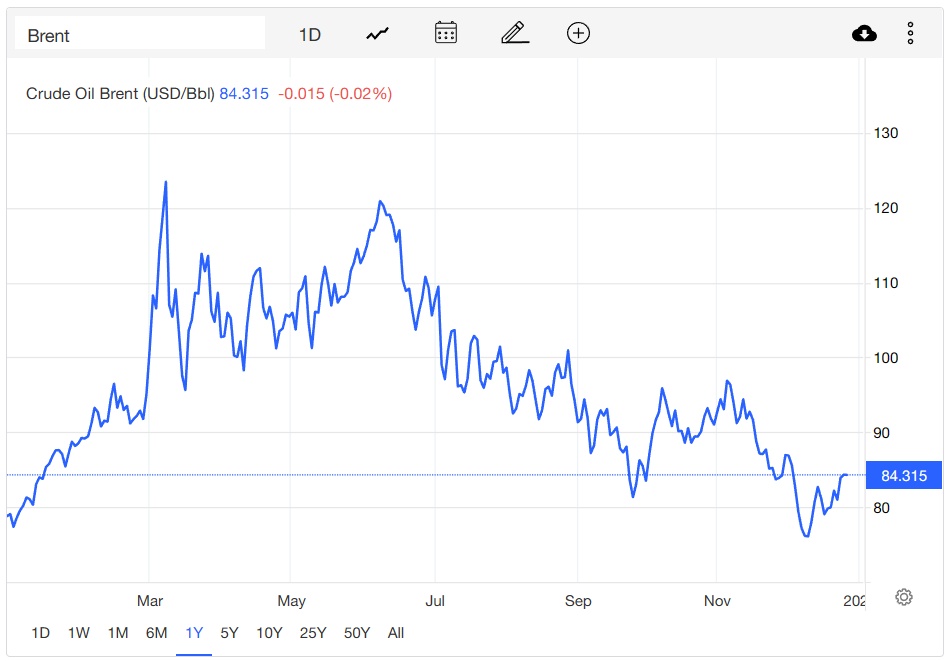Click the plus circle compare icon

coord(578,33)
